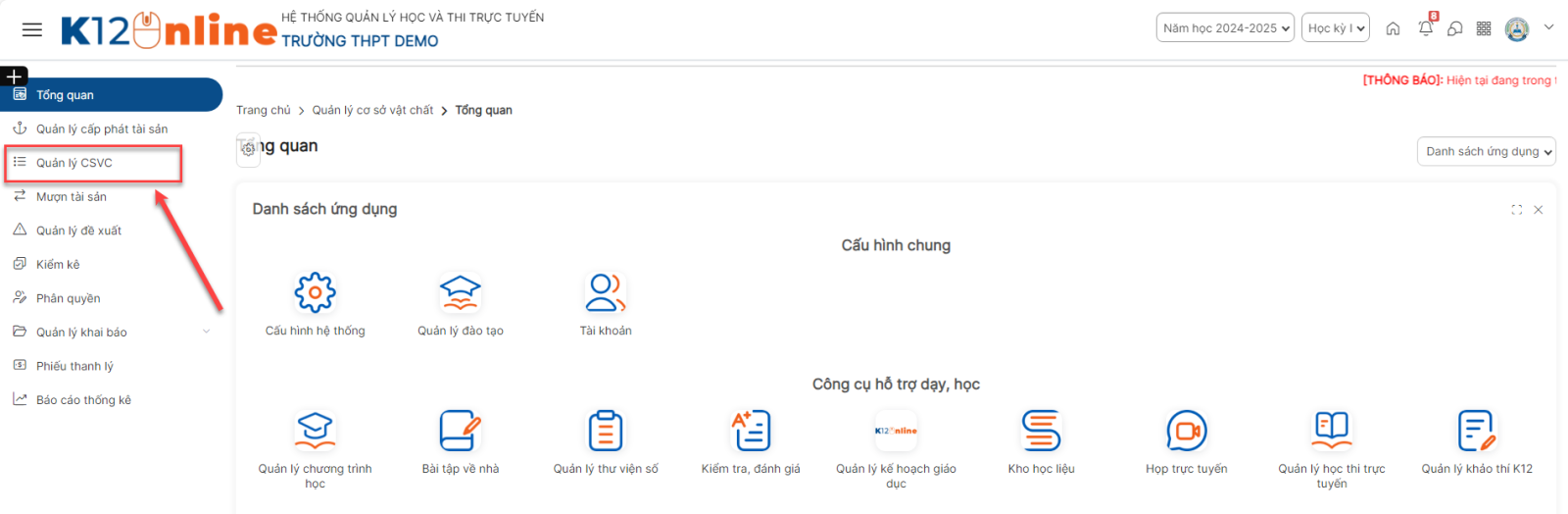Open the Năm học 2024-2025 dropdown
Screen dimensions: 1568x514
[1225, 28]
